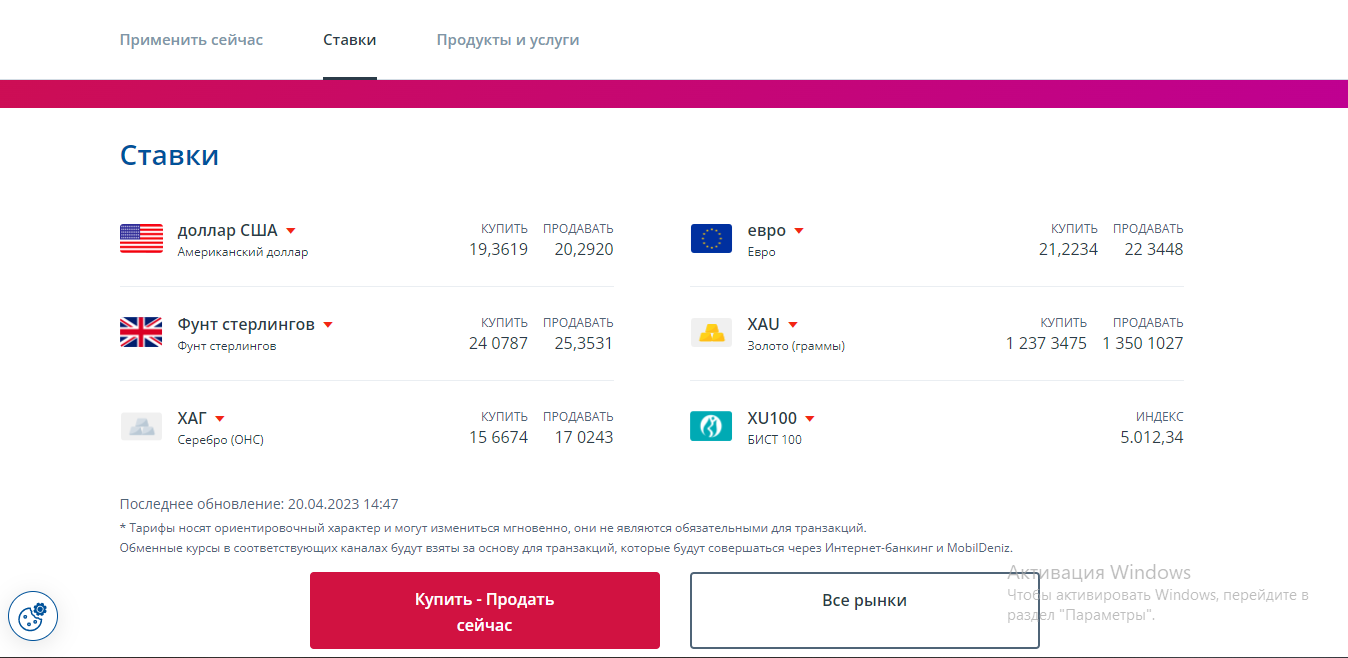Open the Фунт стерлингов dropdown arrow

tap(328, 325)
